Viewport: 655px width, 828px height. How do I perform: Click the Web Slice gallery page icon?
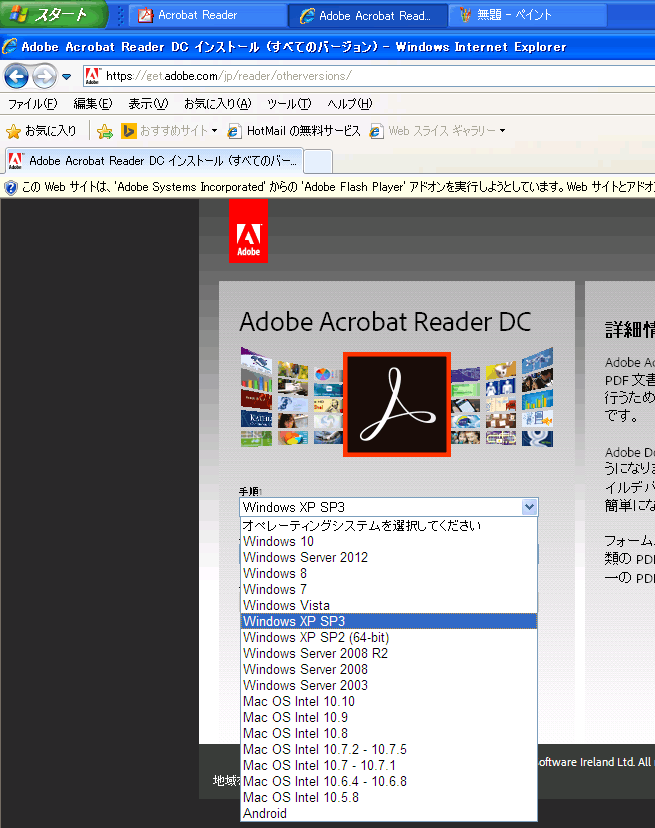click(376, 131)
